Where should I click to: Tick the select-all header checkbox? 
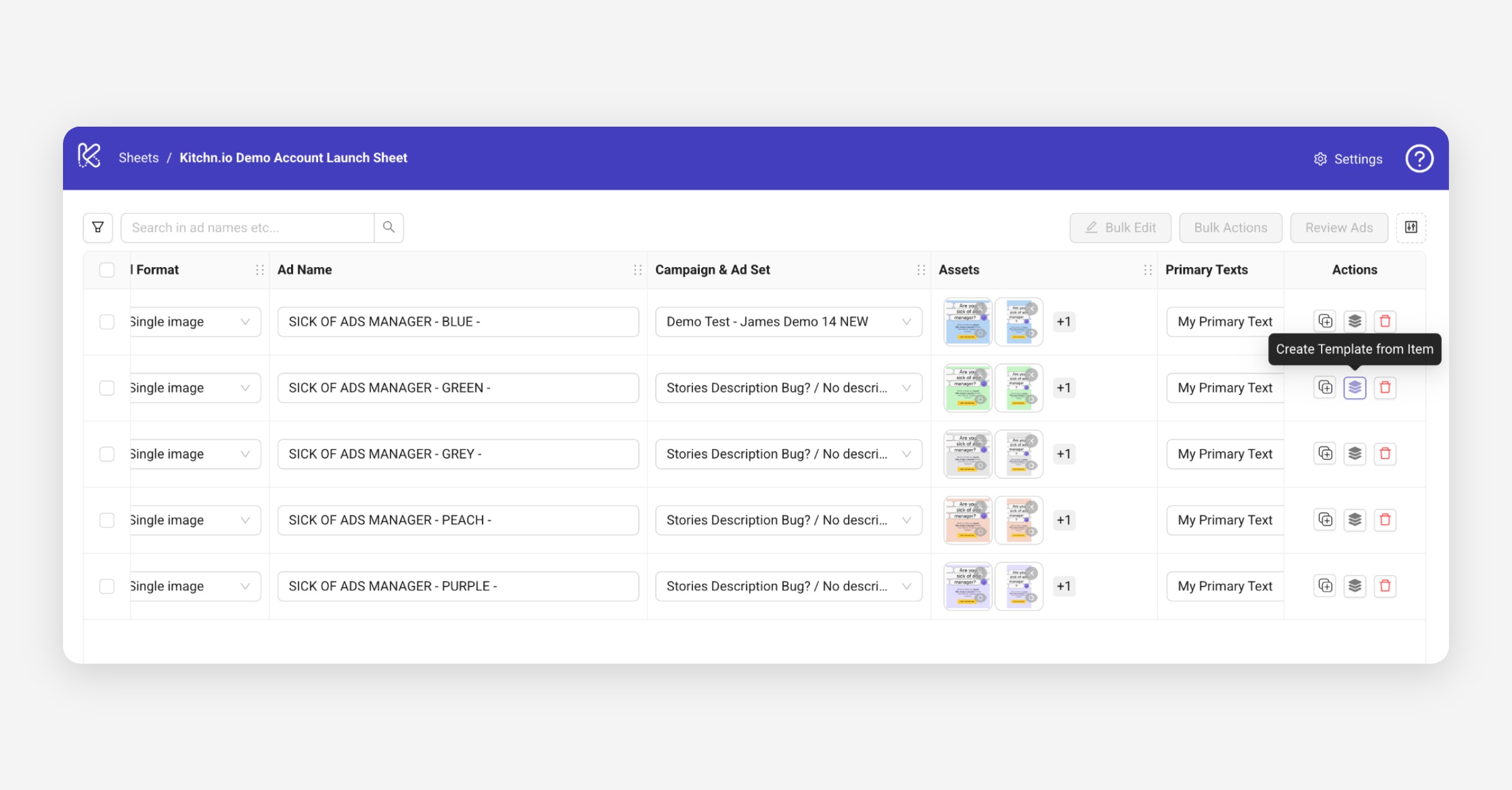107,270
